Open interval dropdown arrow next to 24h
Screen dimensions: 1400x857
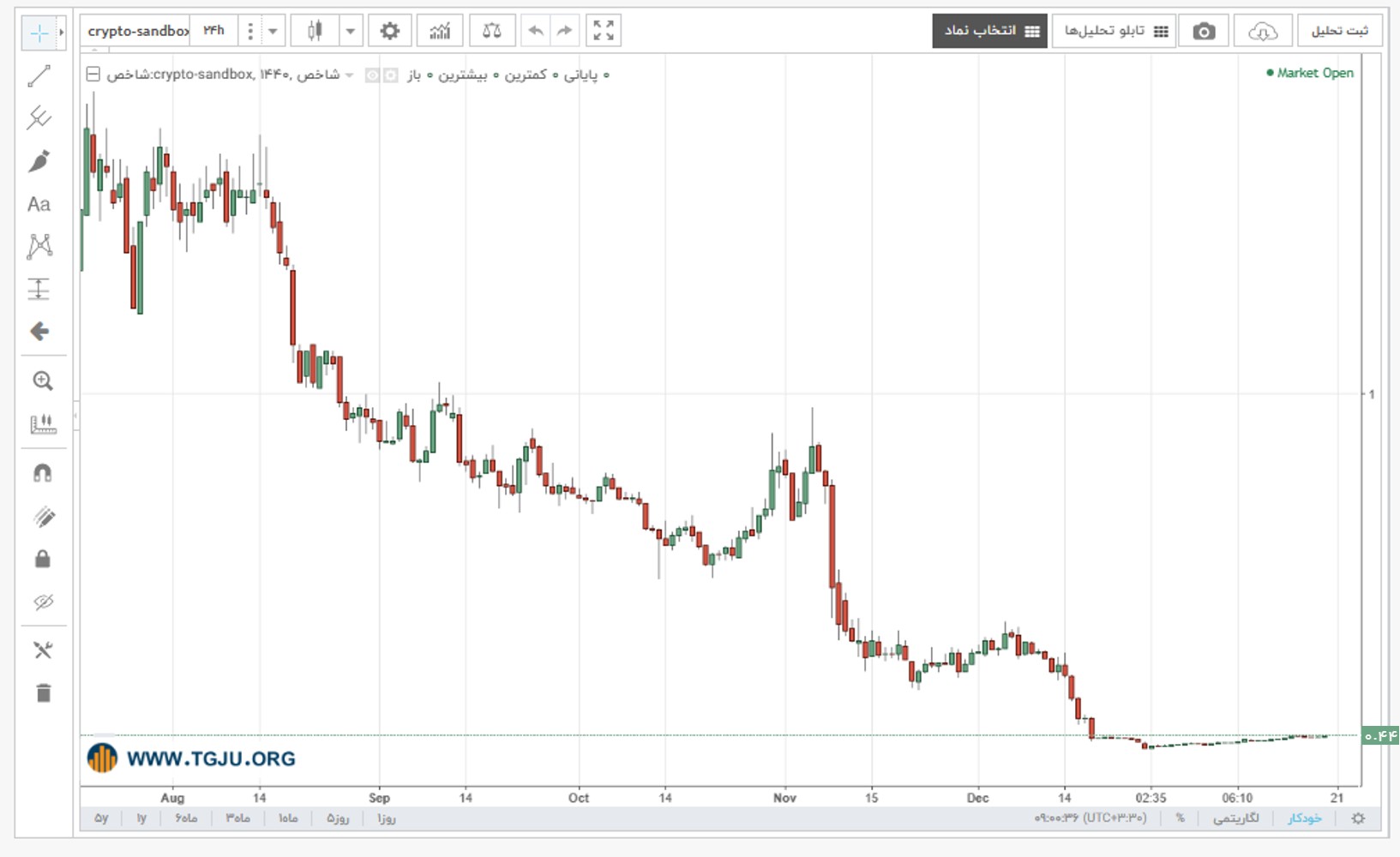click(273, 31)
